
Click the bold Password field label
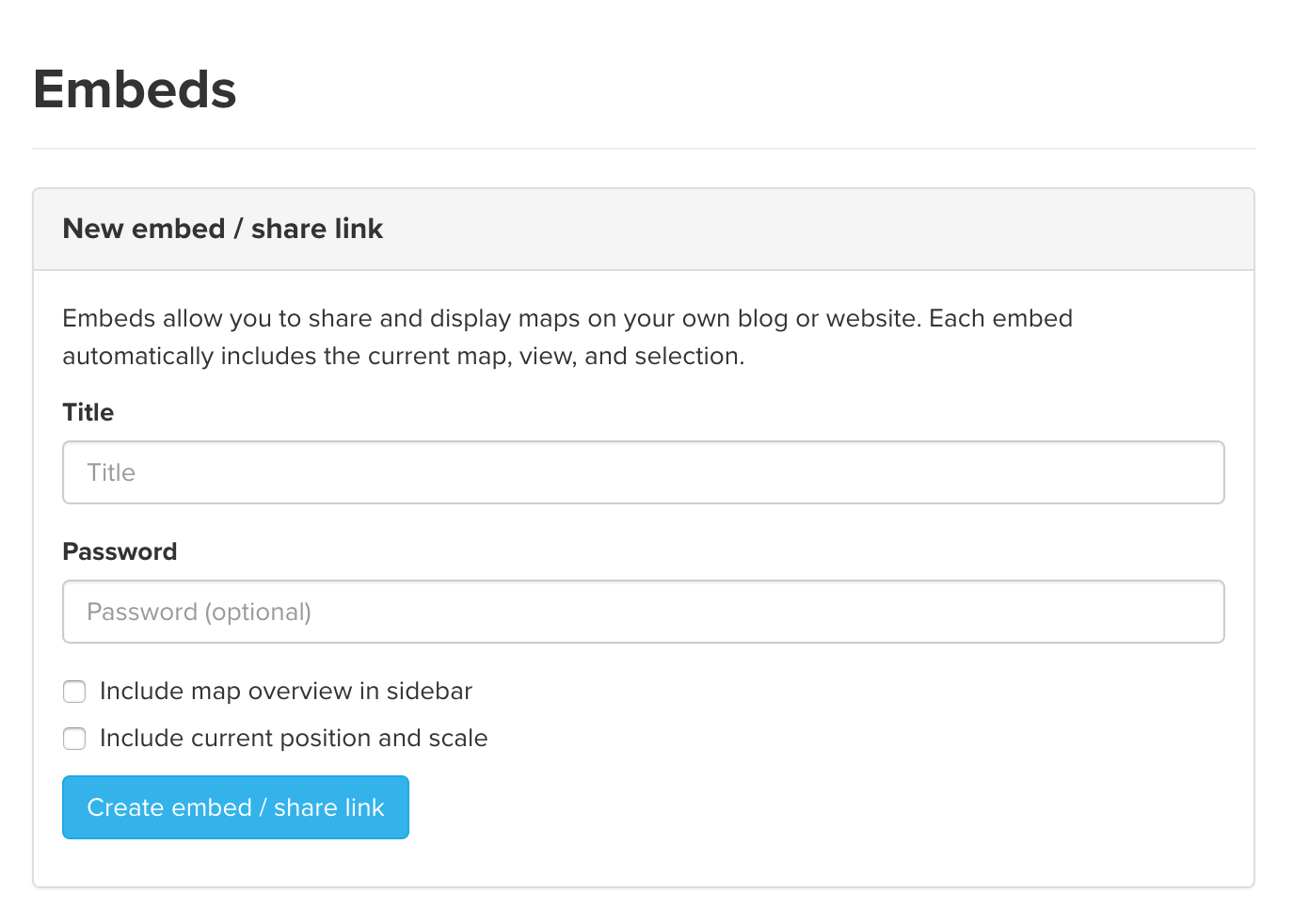[120, 551]
